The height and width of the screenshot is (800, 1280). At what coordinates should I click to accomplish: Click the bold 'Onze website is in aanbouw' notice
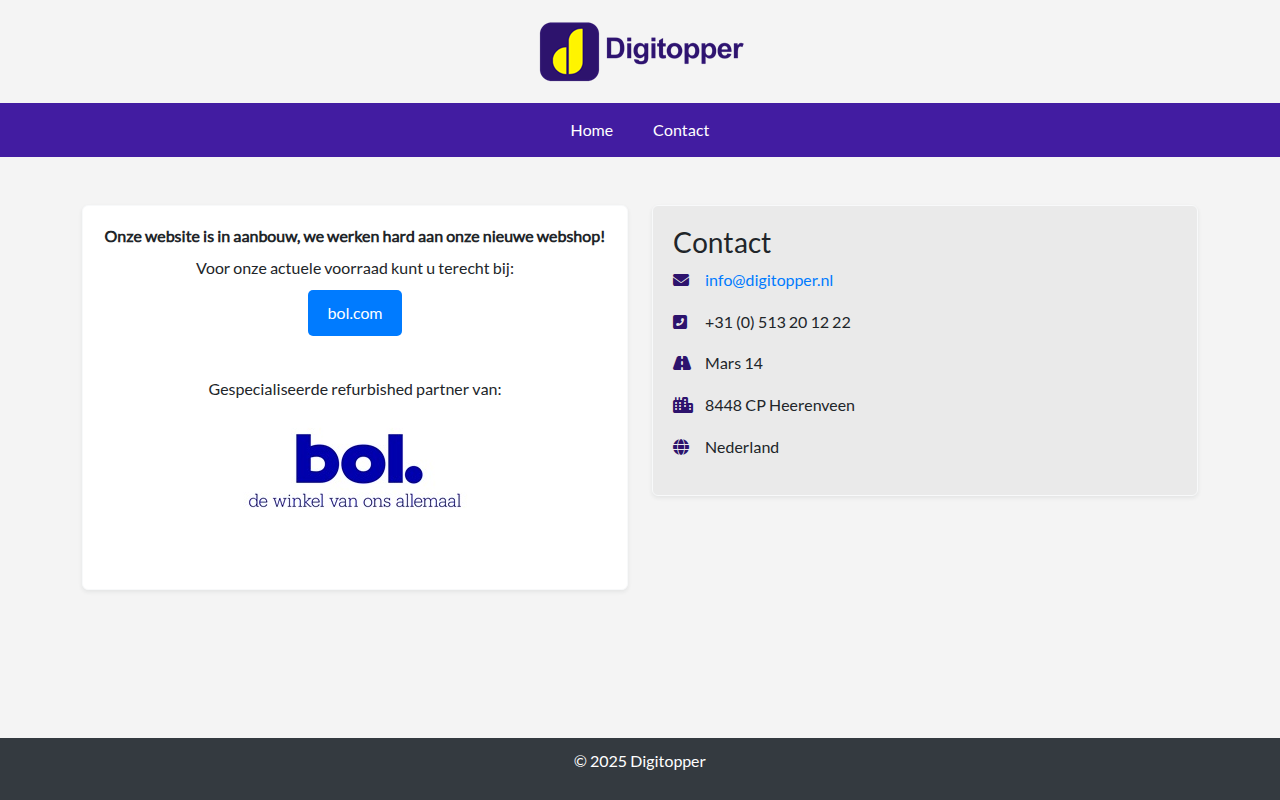pos(355,237)
